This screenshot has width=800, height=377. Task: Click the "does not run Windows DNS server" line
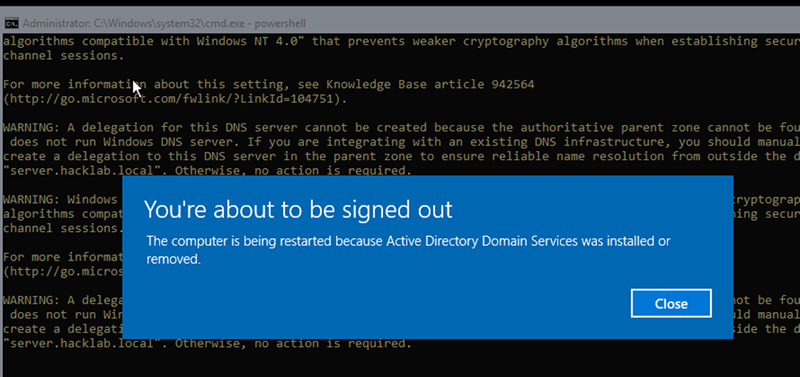pyautogui.click(x=405, y=142)
